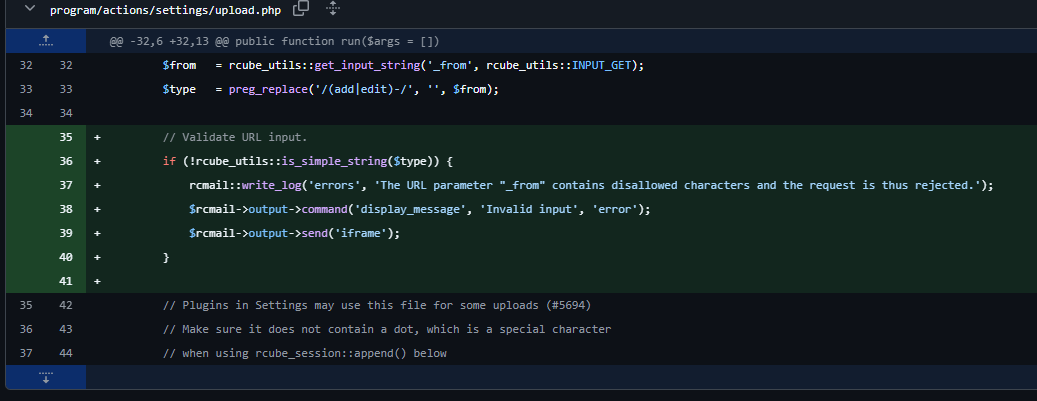The height and width of the screenshot is (401, 1037).
Task: Click new line number 37
Action: coord(66,186)
